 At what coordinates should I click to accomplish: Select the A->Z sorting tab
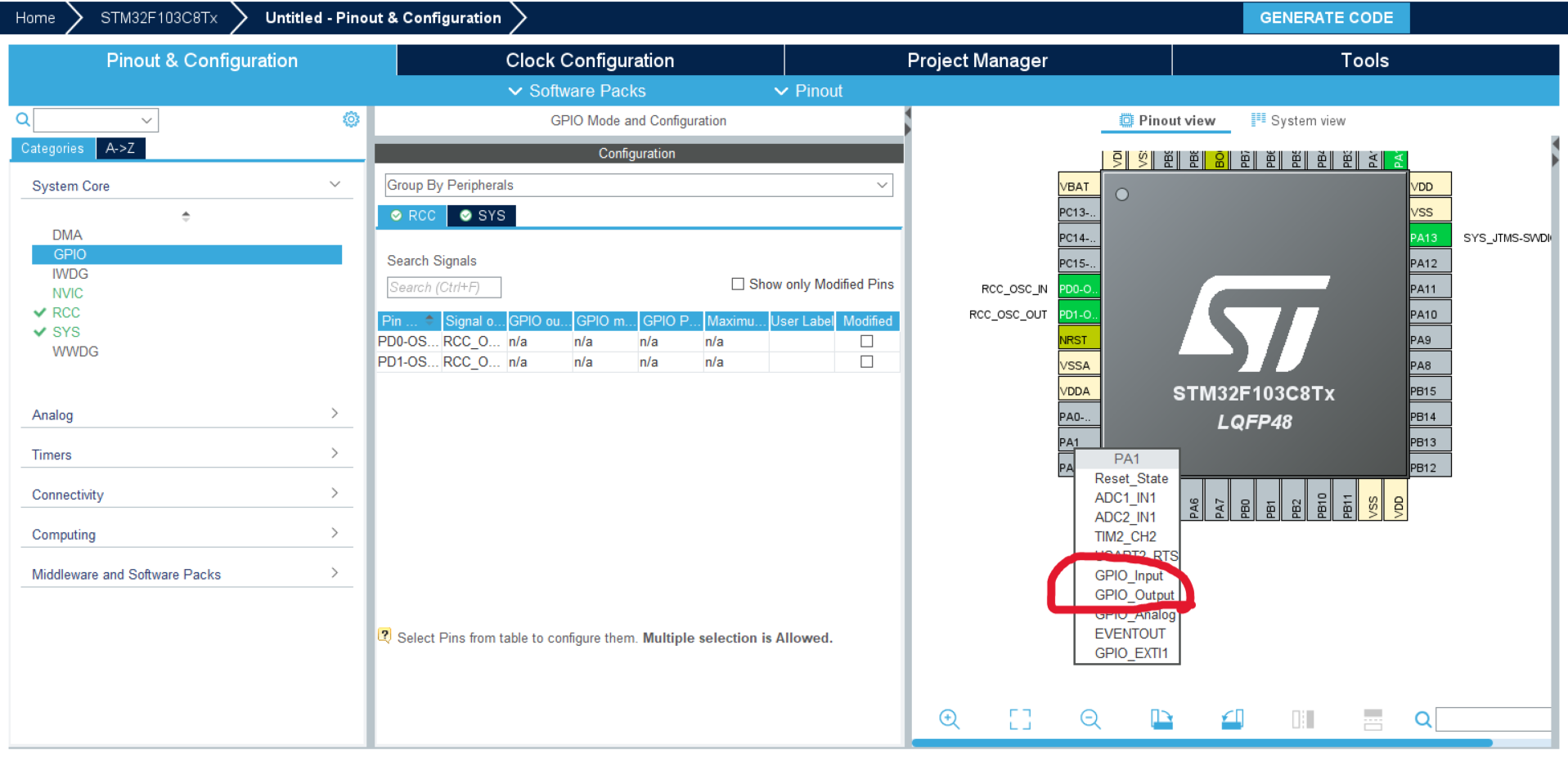[x=120, y=148]
